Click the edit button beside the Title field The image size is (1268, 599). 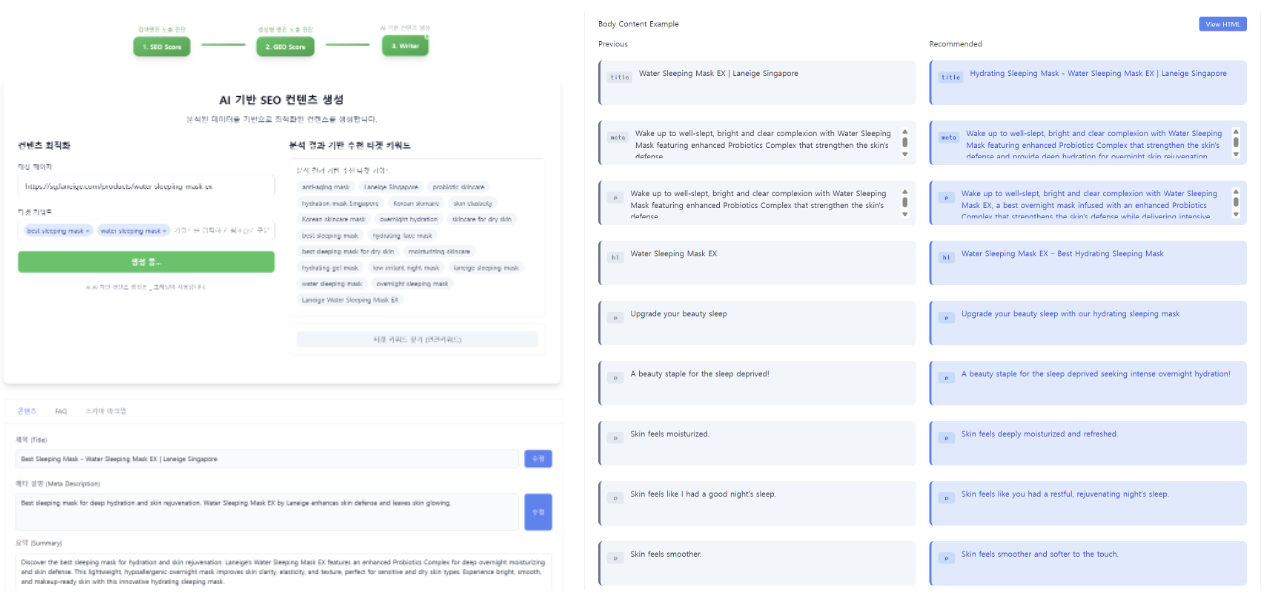point(537,459)
